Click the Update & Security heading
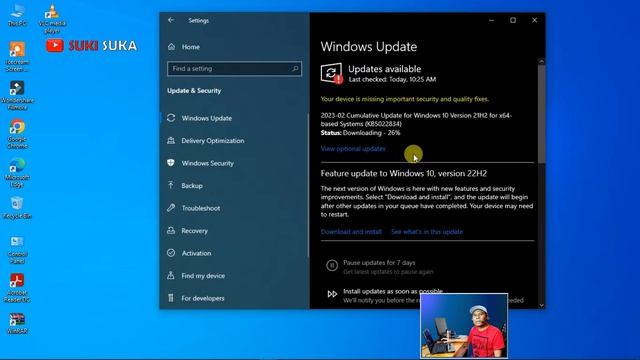The width and height of the screenshot is (640, 360). 194,91
